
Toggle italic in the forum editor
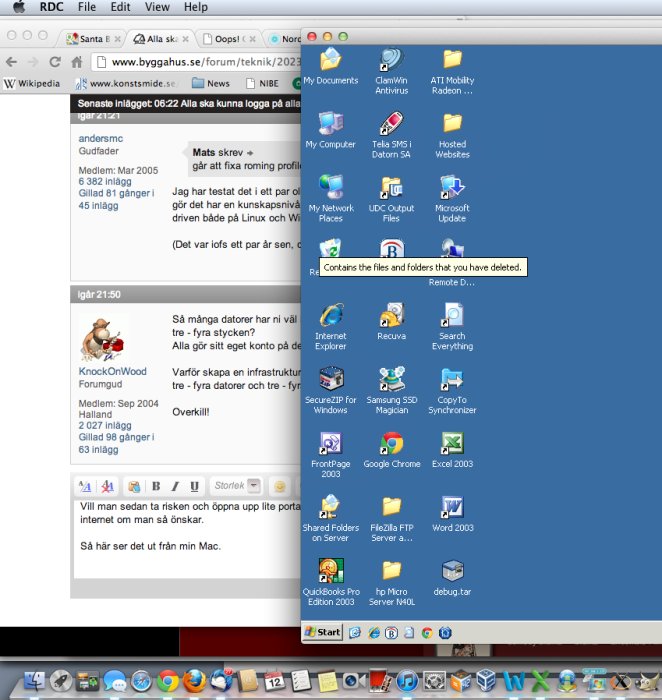coord(175,486)
